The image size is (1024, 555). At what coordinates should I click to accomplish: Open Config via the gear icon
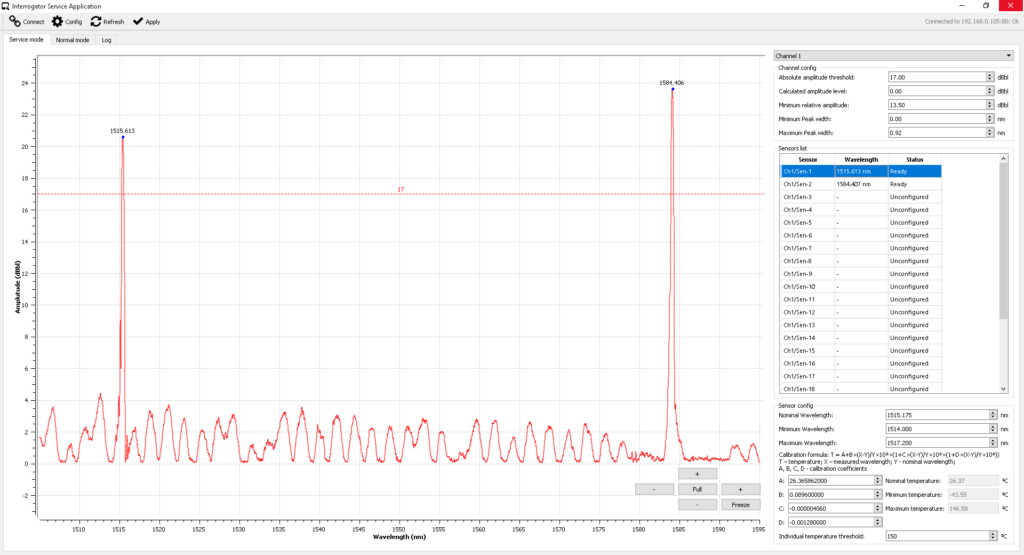(57, 21)
